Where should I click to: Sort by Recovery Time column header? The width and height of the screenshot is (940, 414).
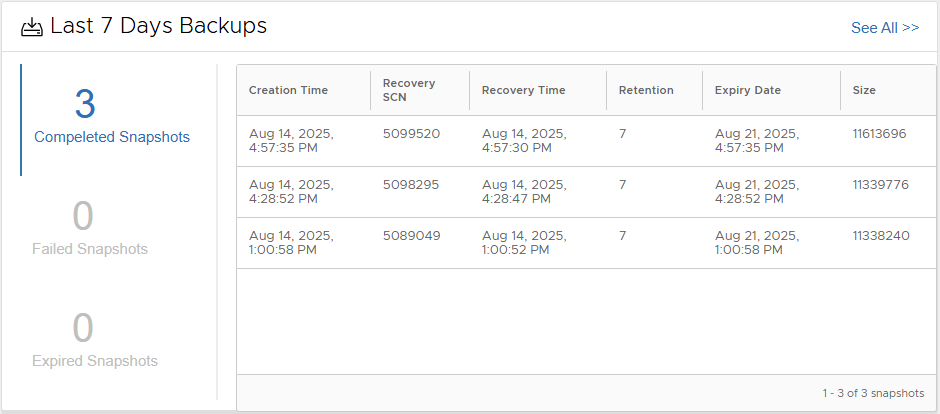[x=523, y=90]
